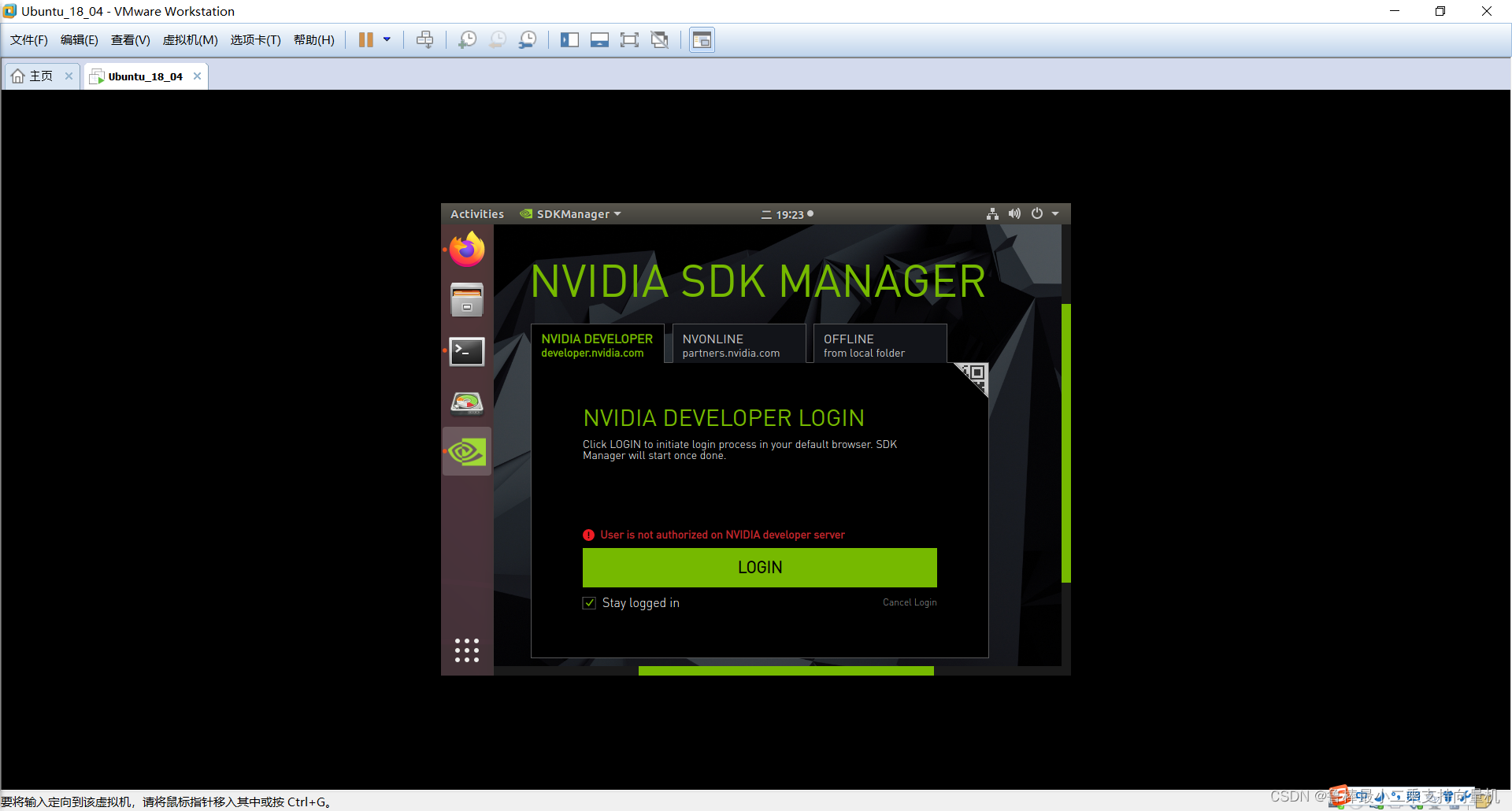Open Ubuntu Activities overview
The width and height of the screenshot is (1512, 811).
coord(477,214)
